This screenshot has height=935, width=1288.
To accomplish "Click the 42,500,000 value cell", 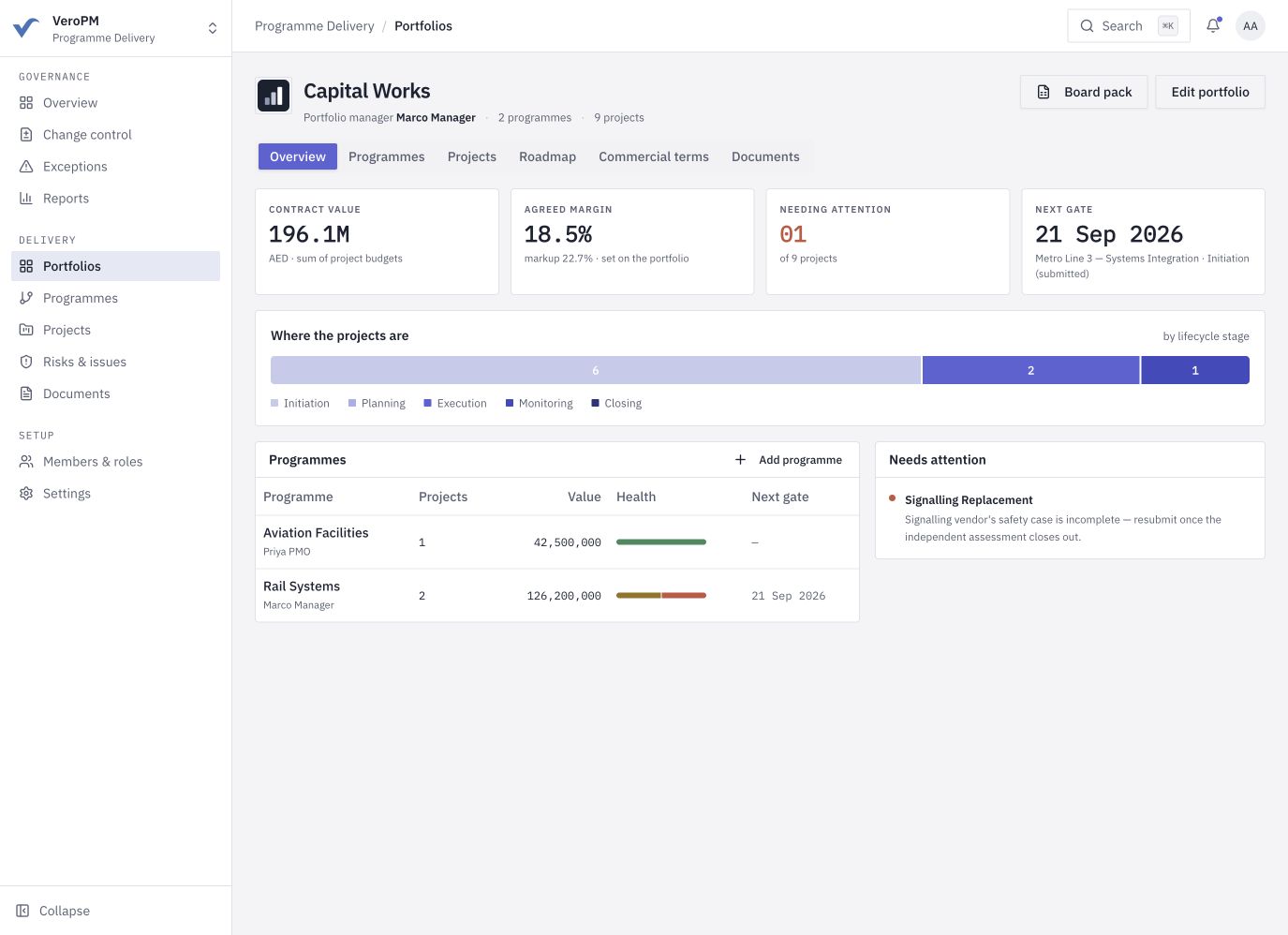I will tap(568, 542).
